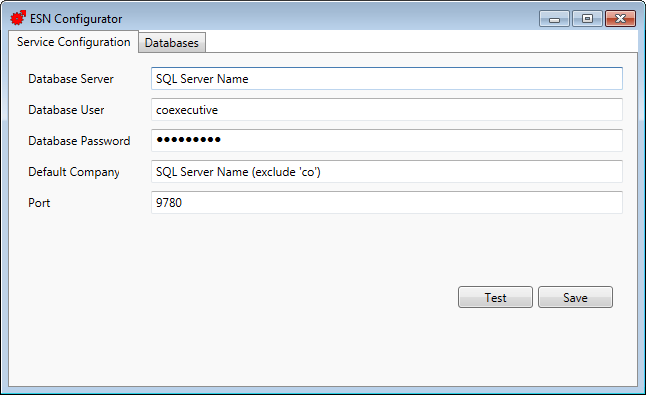Focus the Database Server input field

pyautogui.click(x=386, y=79)
